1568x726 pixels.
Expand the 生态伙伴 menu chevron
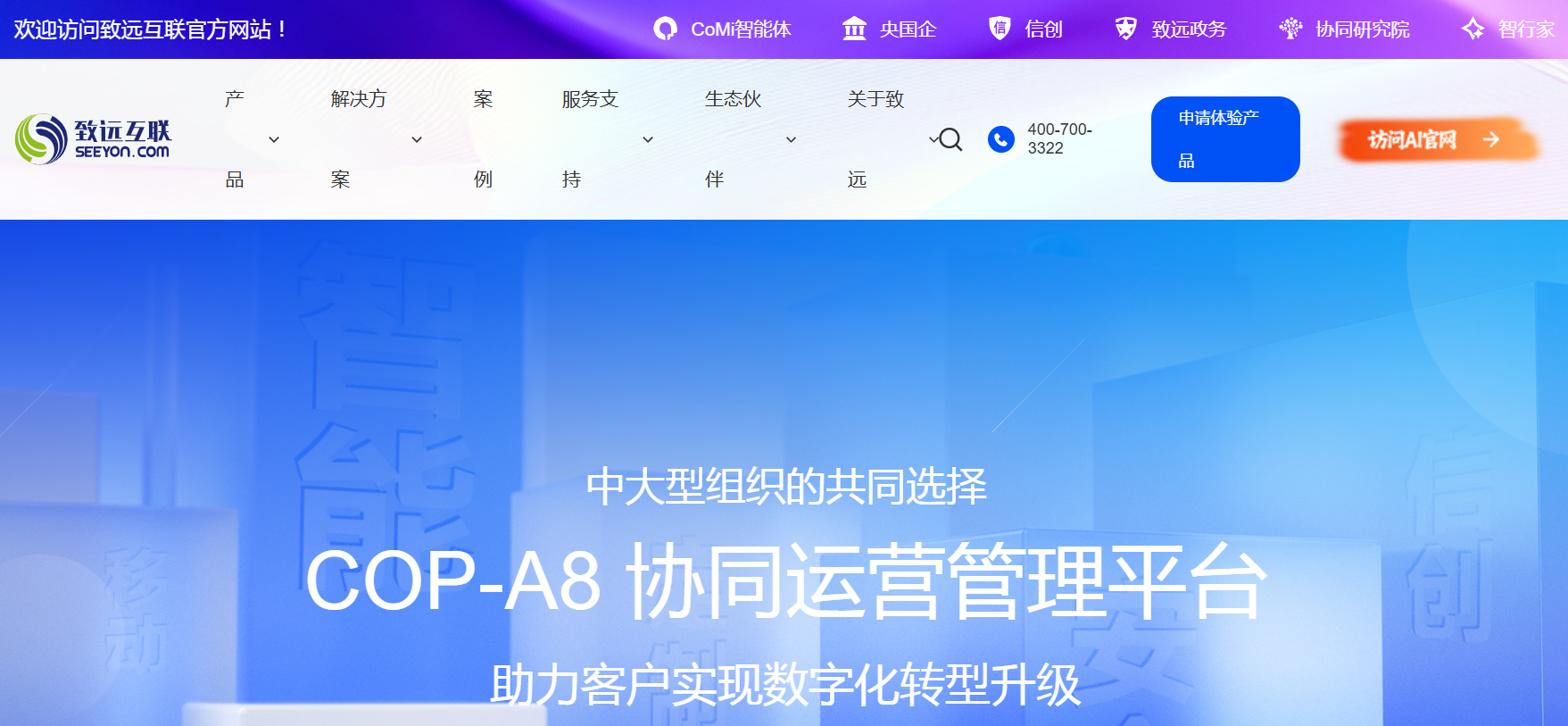791,139
